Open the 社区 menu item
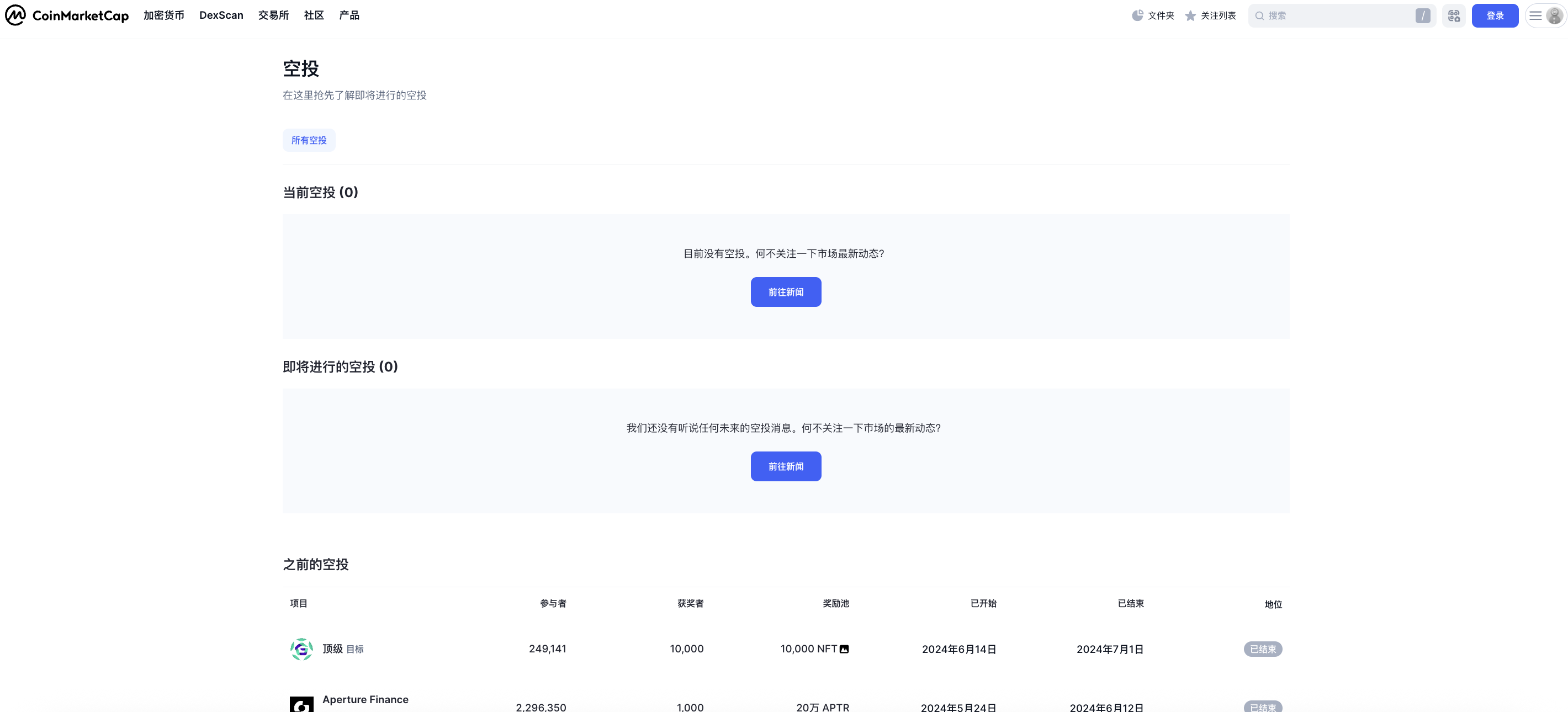The image size is (1568, 712). coord(314,15)
